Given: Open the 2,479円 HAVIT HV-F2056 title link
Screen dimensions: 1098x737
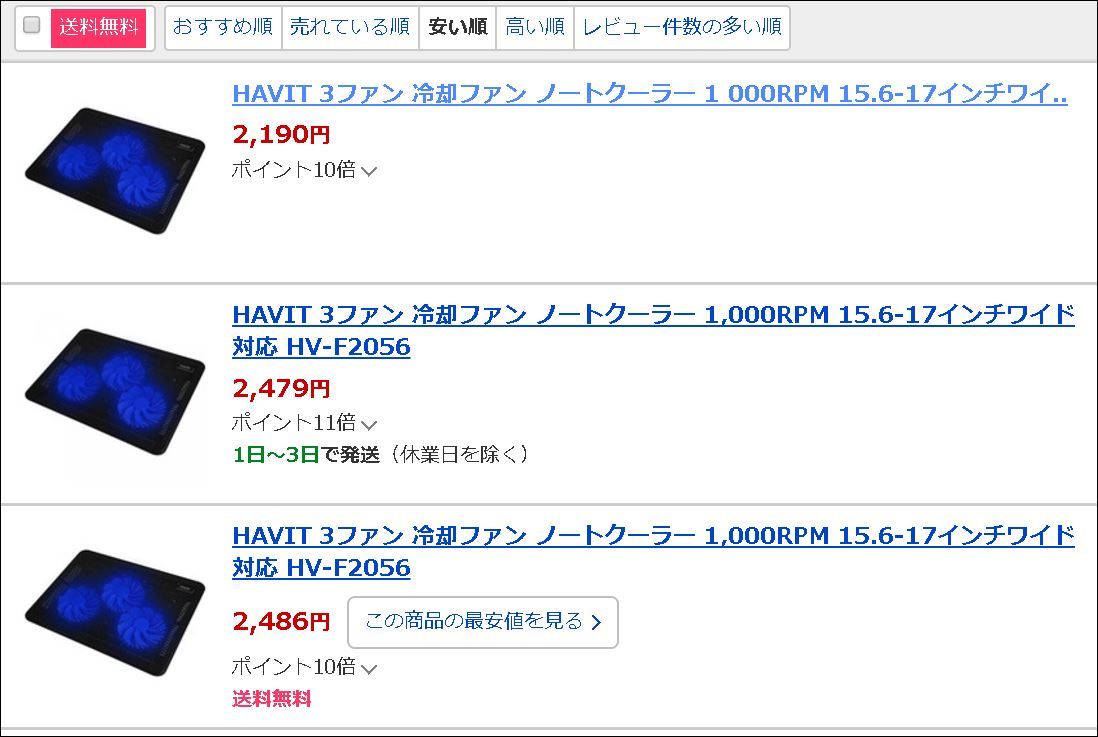Looking at the screenshot, I should [653, 330].
